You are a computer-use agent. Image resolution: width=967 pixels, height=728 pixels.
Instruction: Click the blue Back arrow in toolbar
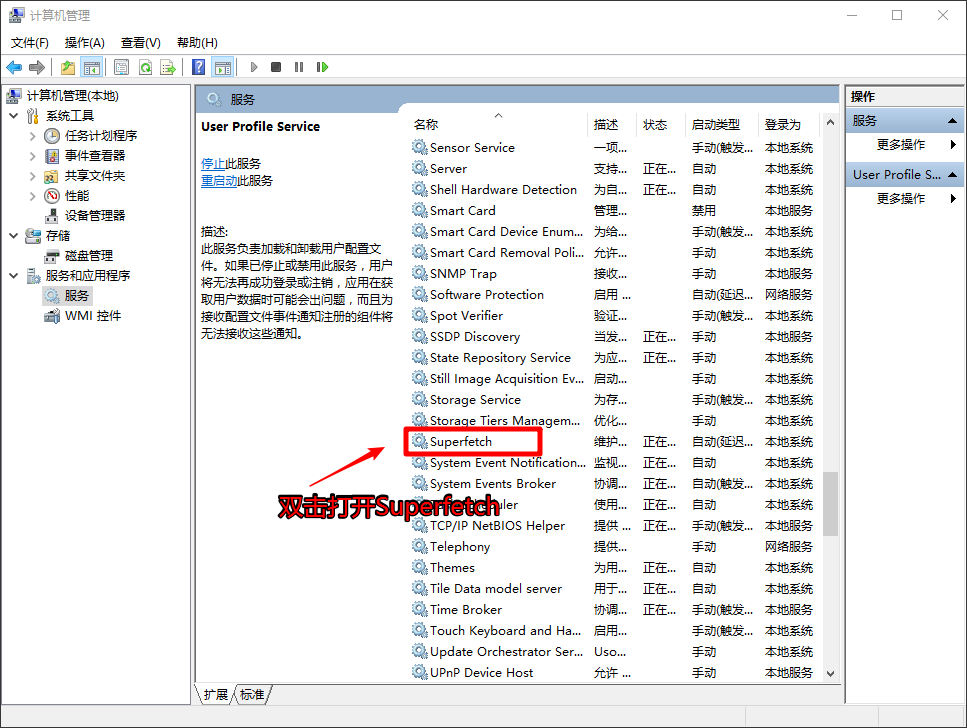click(14, 67)
